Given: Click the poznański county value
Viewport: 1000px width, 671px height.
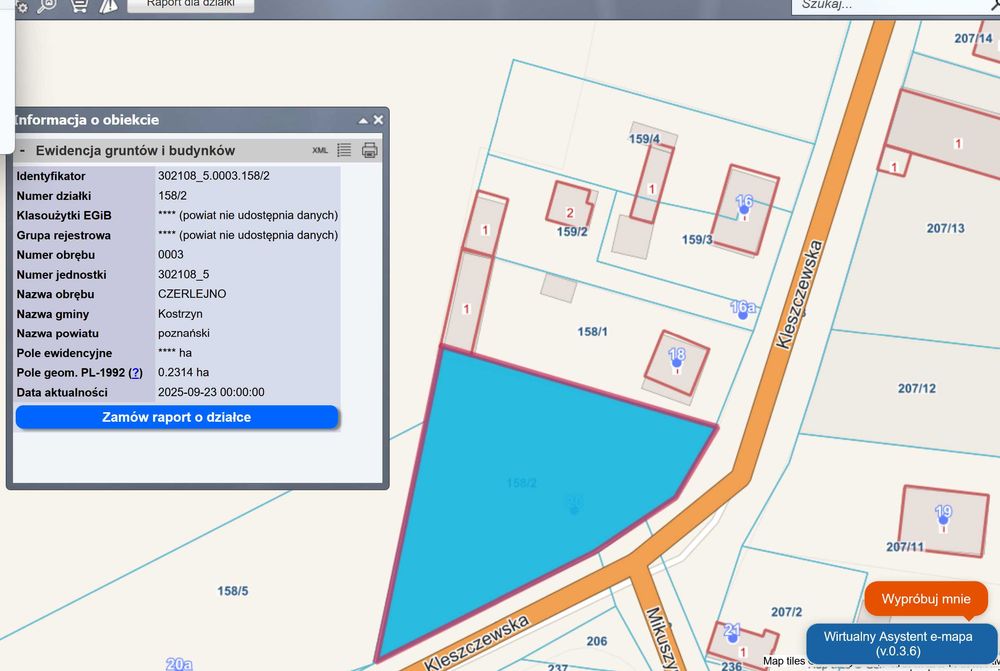Looking at the screenshot, I should click(x=184, y=334).
